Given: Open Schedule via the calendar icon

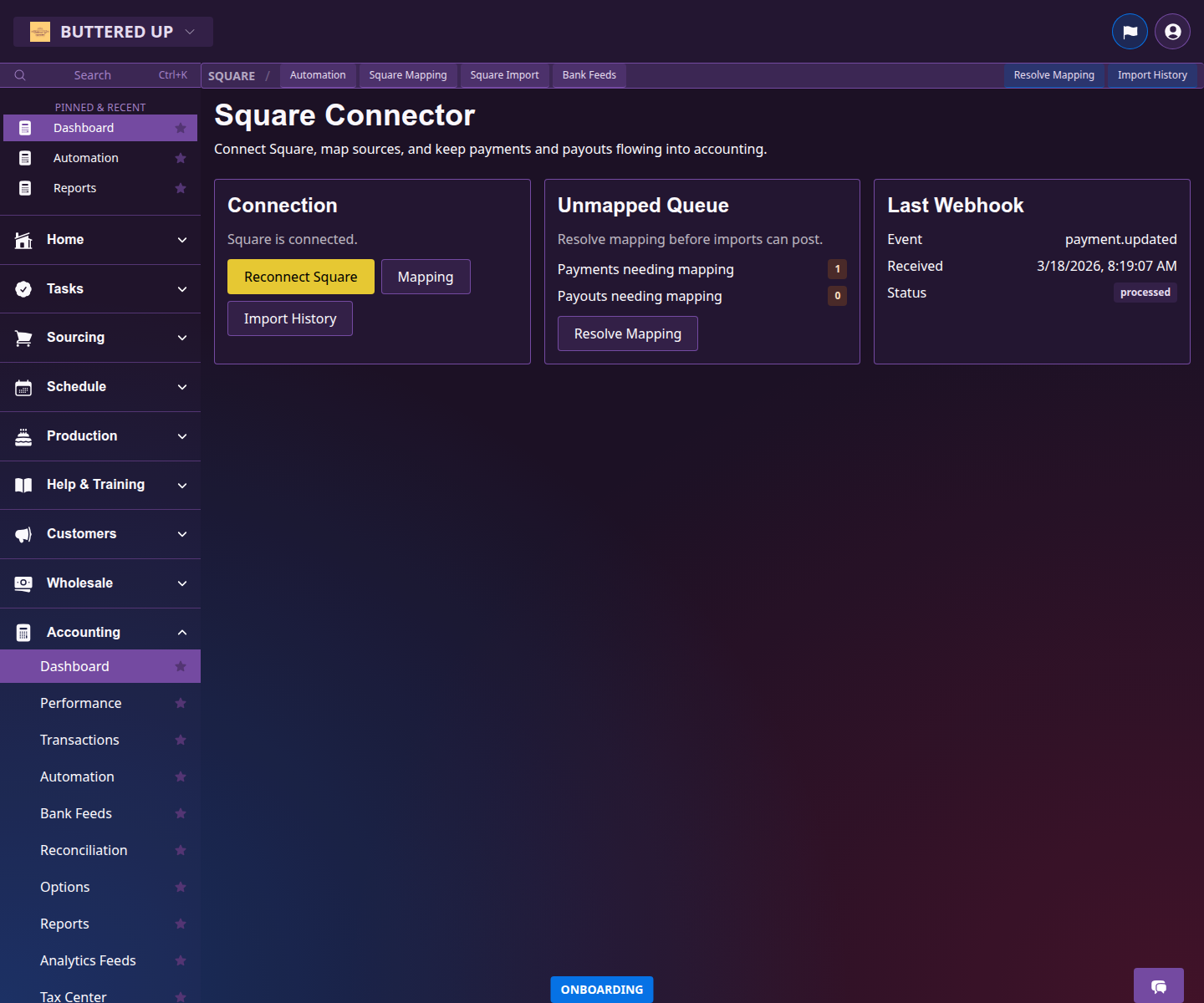Looking at the screenshot, I should [x=23, y=386].
